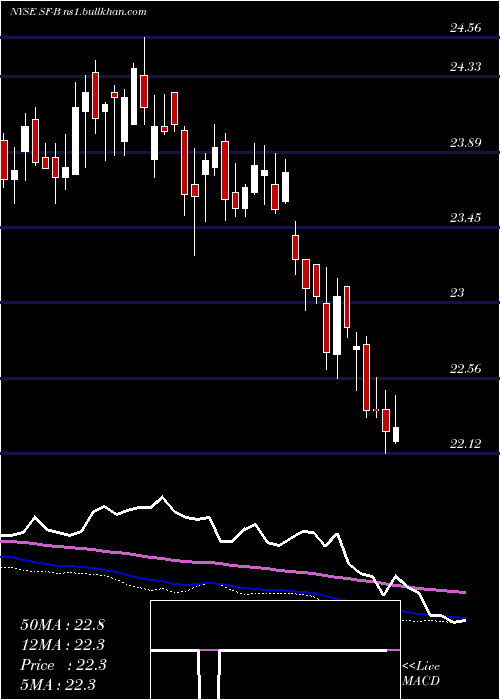The image size is (500, 700).
Task: Click the MACD inset chart box
Action: [275, 650]
